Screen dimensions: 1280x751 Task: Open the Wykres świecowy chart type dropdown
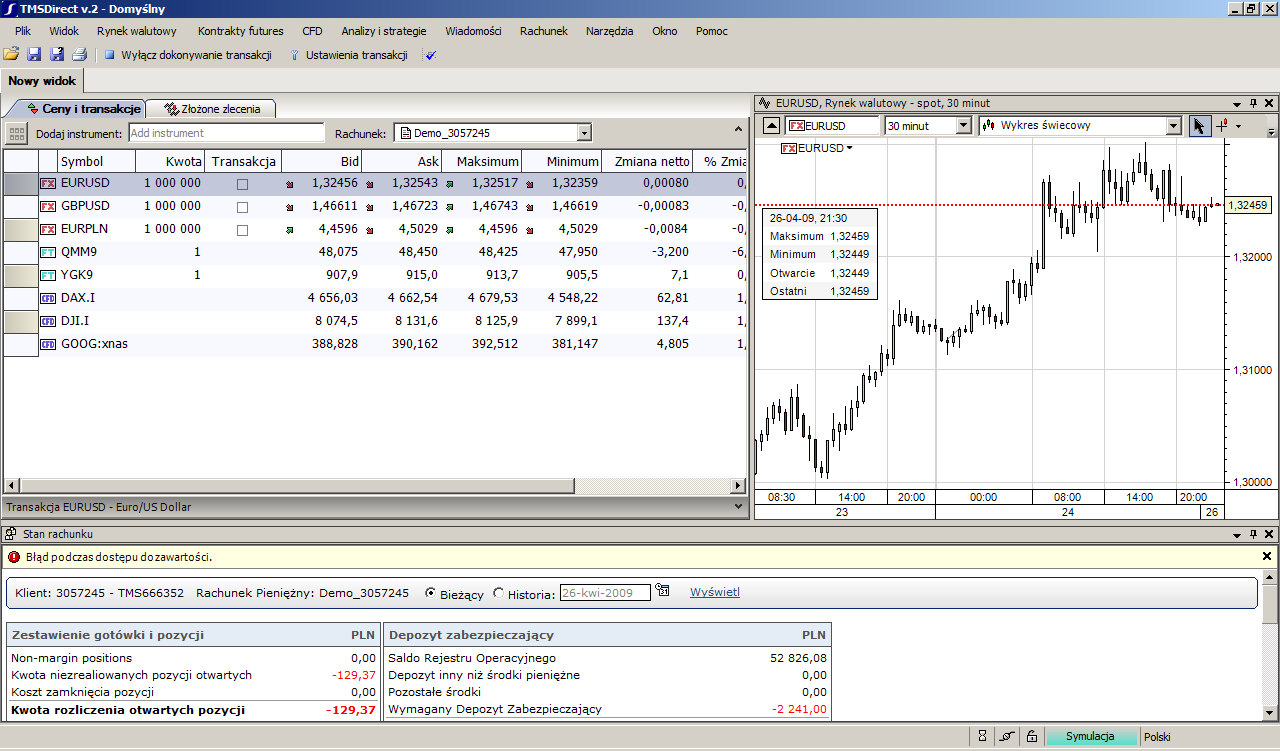[1174, 126]
